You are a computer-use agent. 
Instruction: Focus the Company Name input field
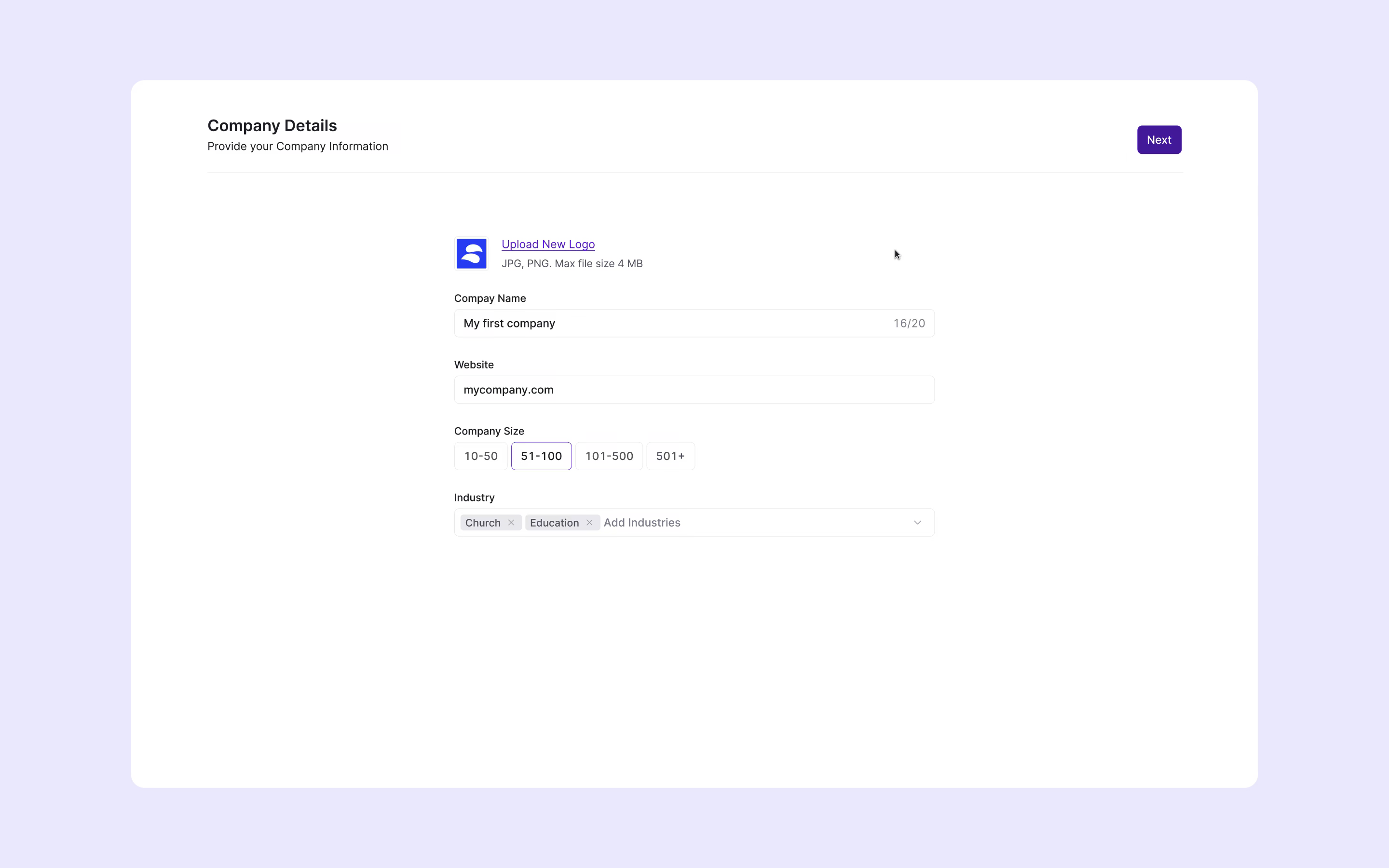point(694,323)
